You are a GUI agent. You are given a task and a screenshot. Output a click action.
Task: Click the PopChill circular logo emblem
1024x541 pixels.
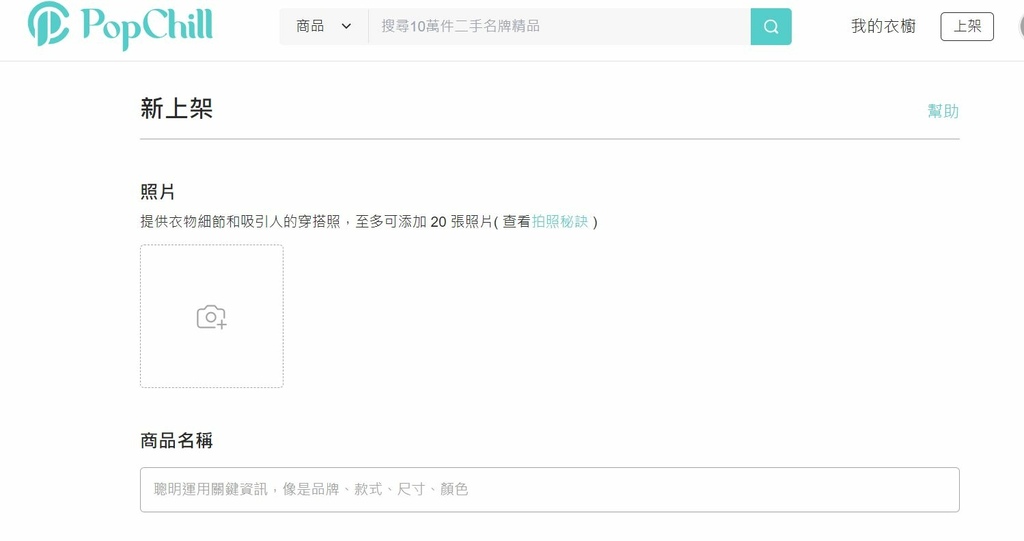click(48, 26)
